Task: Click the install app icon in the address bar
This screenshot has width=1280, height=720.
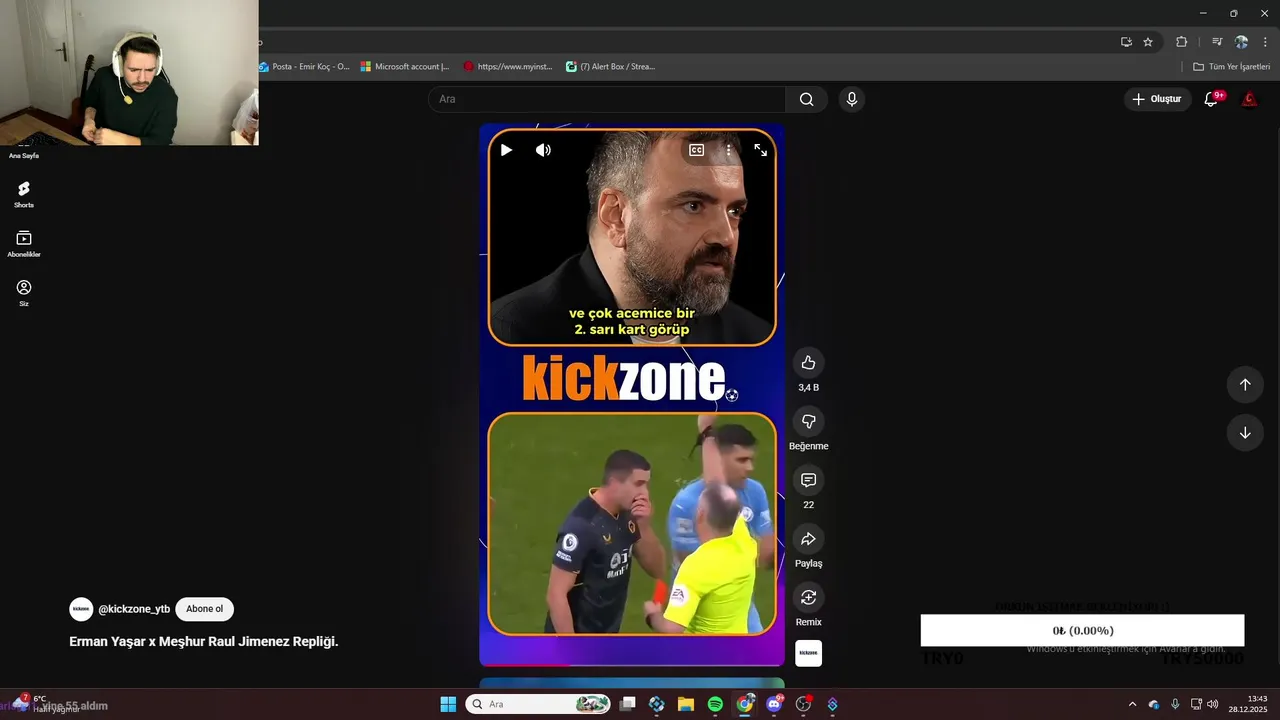Action: pos(1126,42)
